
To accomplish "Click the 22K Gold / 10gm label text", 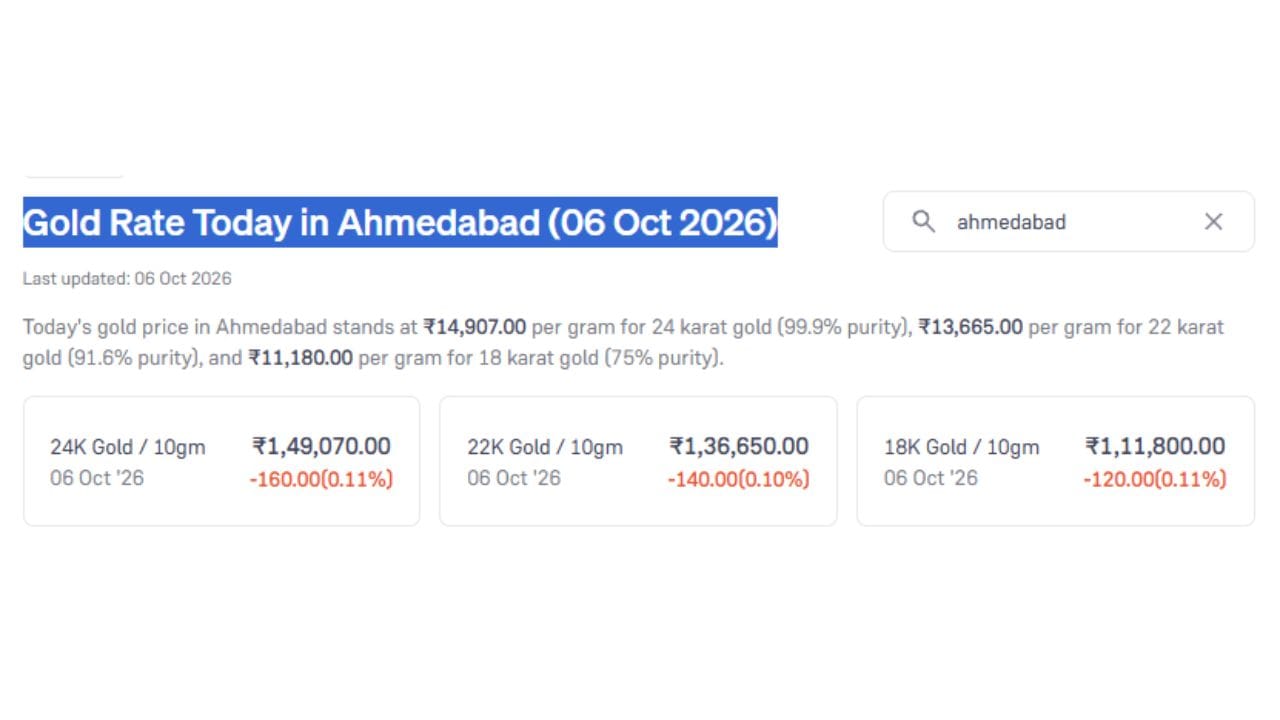I will coord(545,447).
